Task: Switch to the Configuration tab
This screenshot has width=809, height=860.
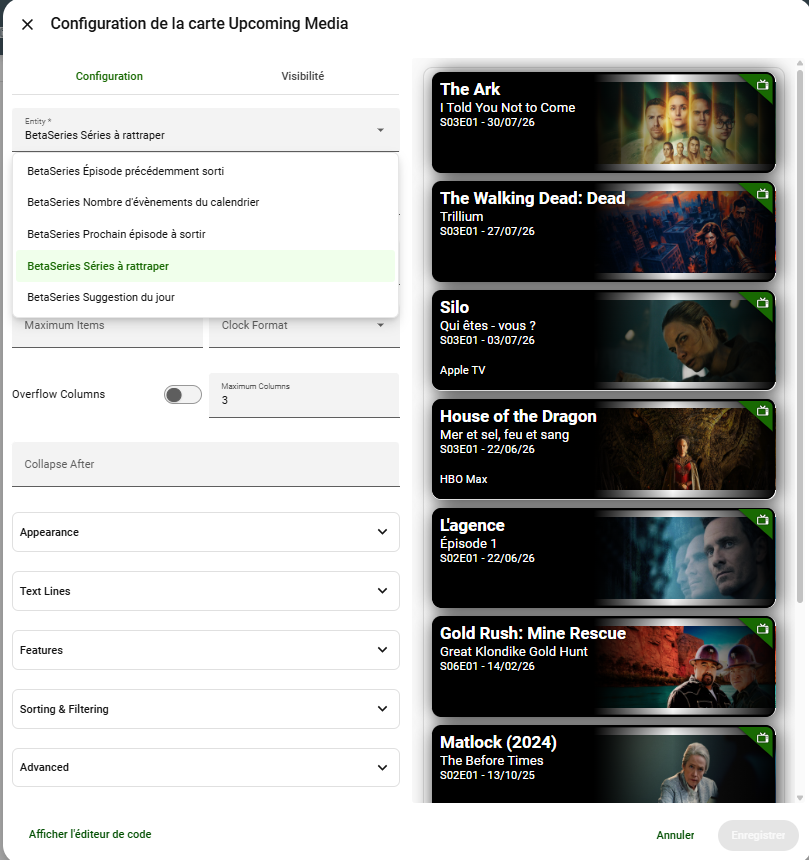Action: click(109, 76)
